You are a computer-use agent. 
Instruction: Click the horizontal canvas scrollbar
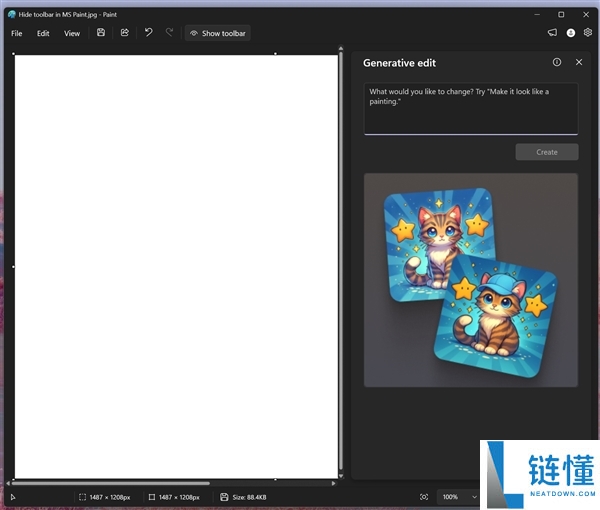coord(111,484)
